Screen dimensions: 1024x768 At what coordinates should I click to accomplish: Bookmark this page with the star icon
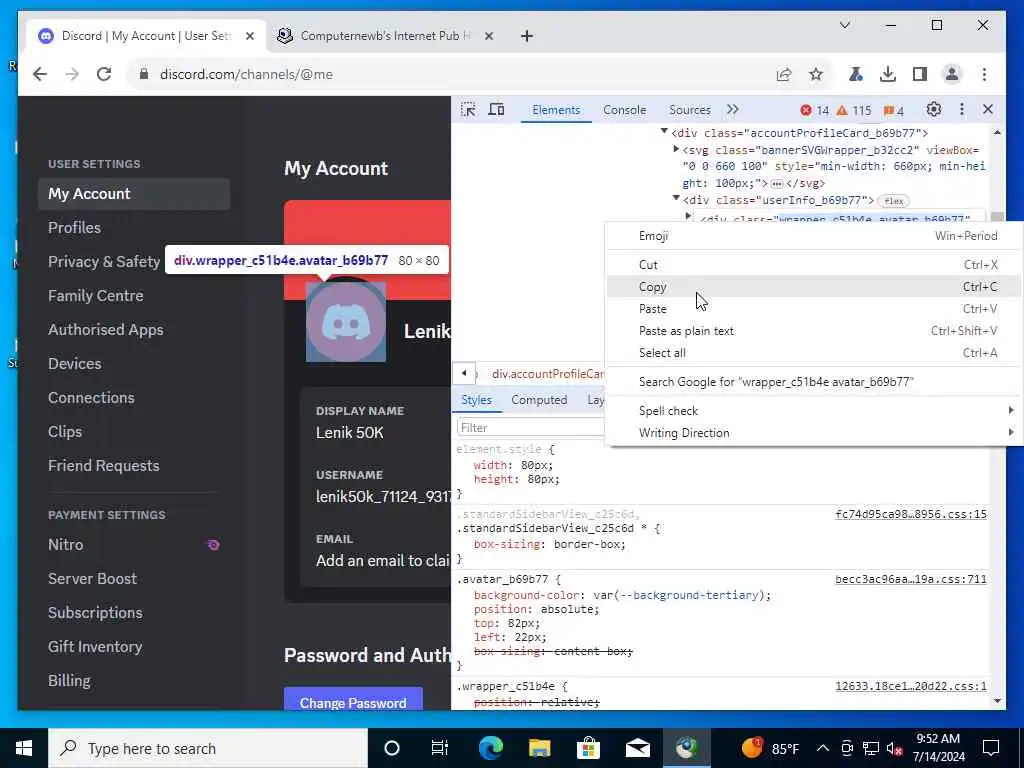(816, 74)
